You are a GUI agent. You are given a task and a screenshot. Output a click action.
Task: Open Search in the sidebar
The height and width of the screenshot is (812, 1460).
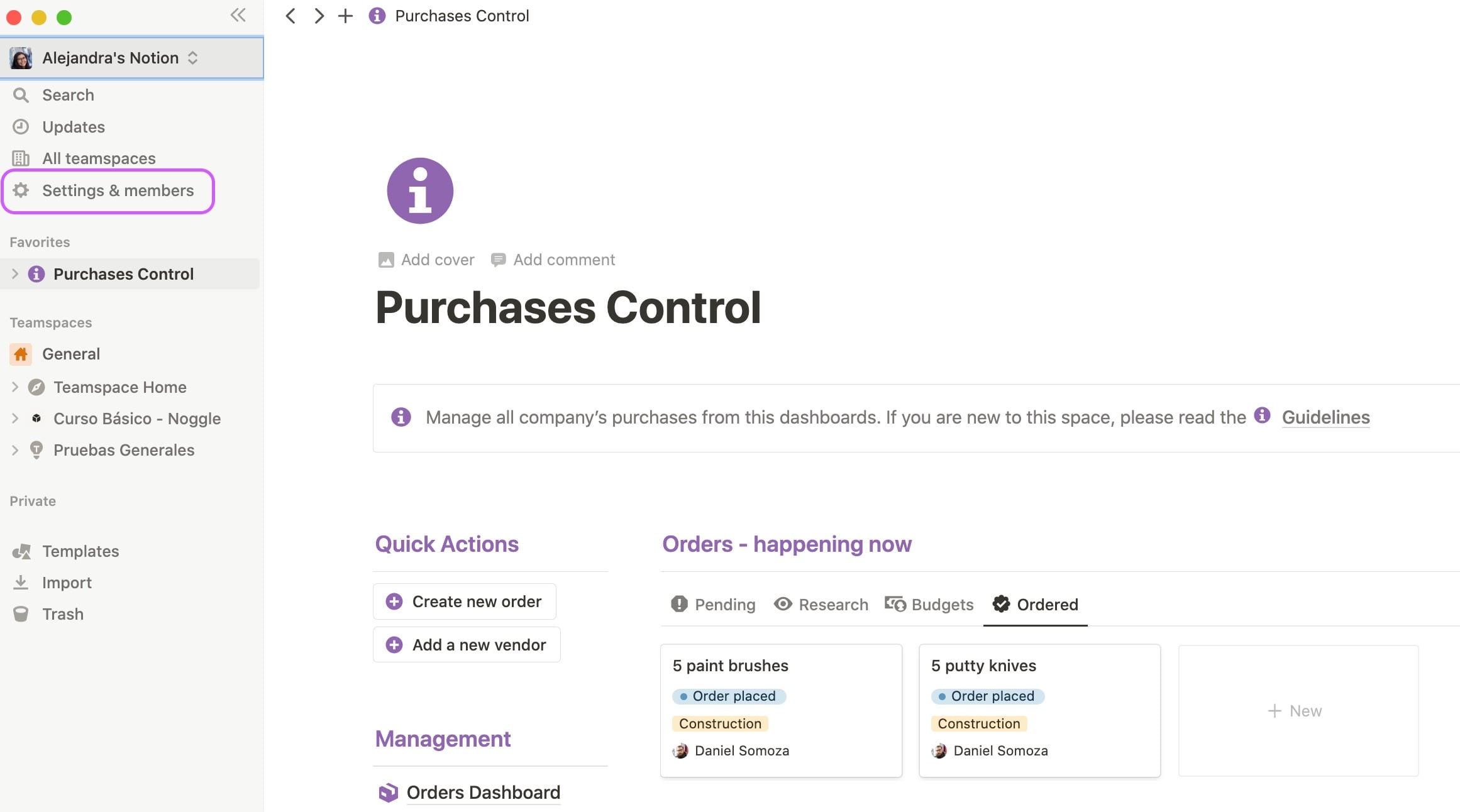click(x=68, y=95)
